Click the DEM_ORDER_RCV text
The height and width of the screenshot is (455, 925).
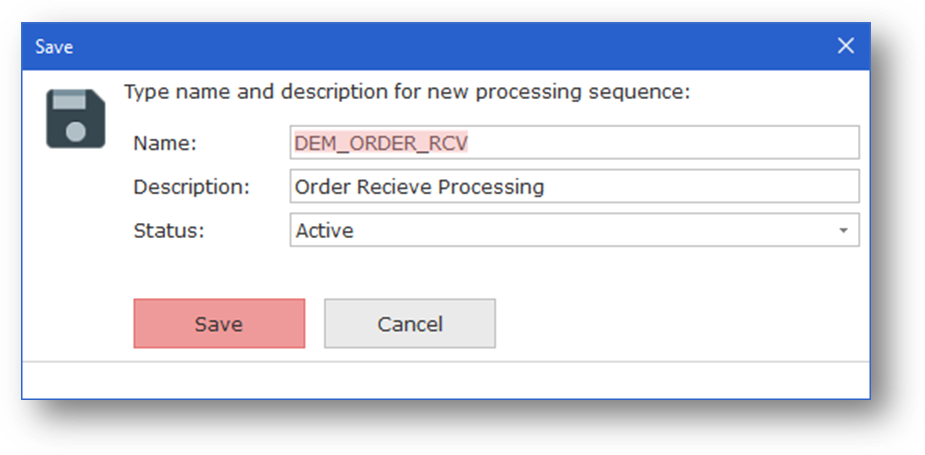coord(381,143)
